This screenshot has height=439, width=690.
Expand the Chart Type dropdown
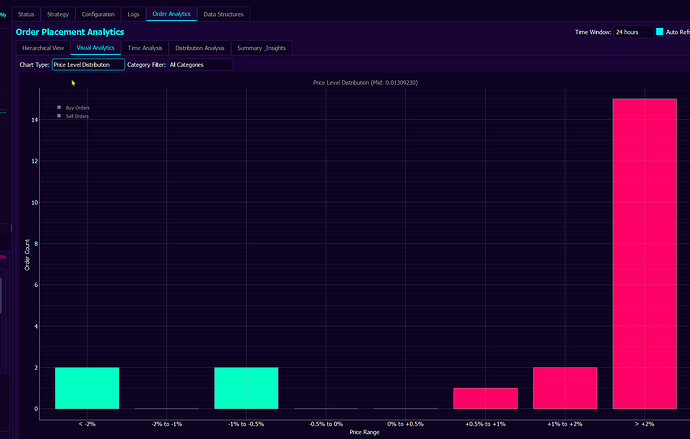tap(88, 65)
